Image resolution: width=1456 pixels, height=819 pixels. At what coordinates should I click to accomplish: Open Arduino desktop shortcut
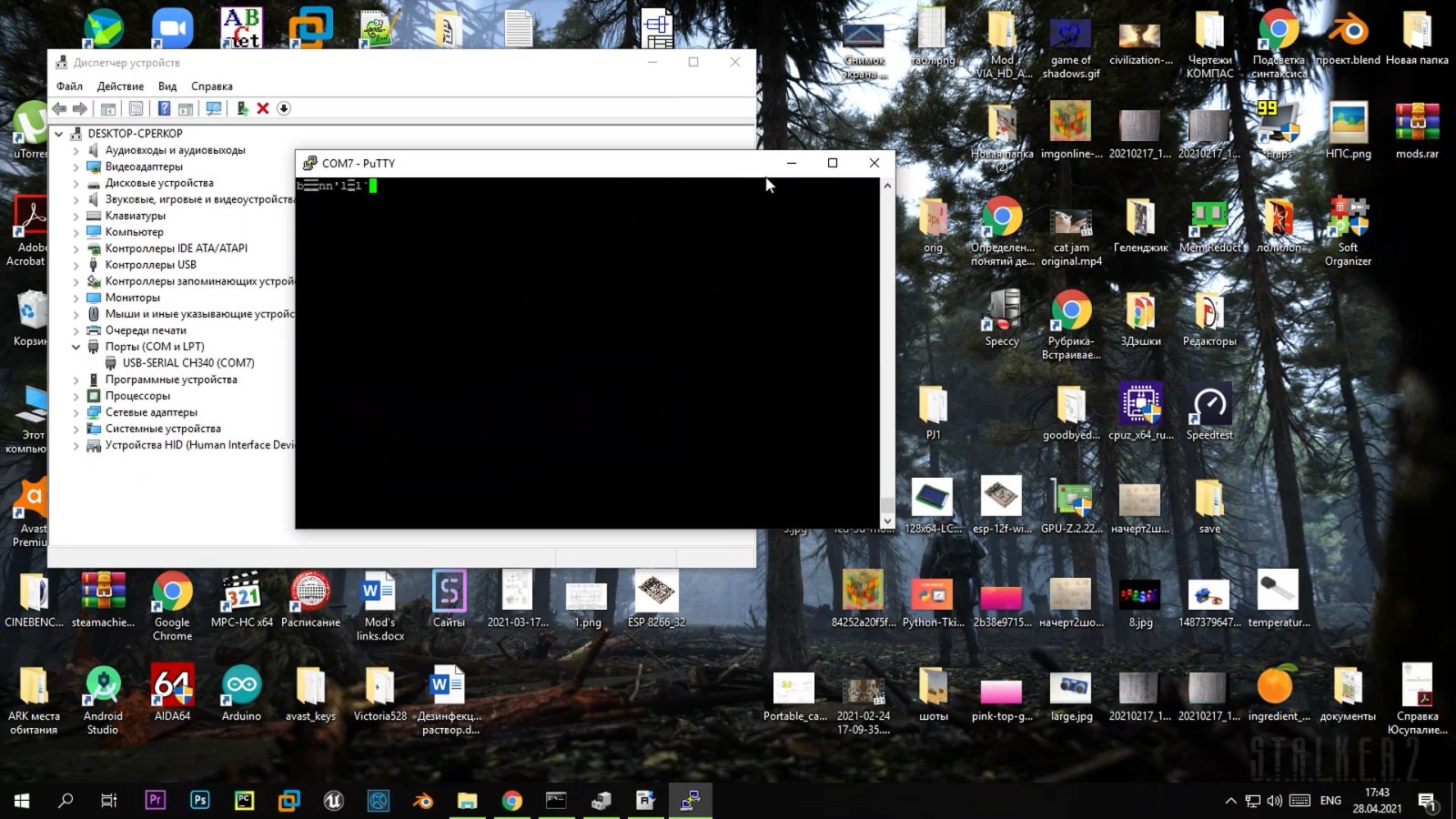pos(241,694)
